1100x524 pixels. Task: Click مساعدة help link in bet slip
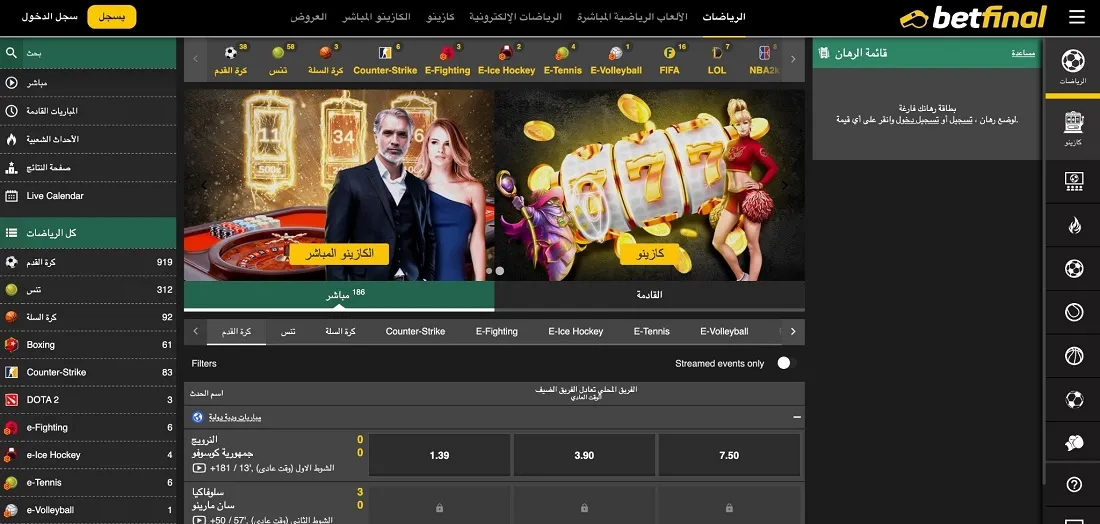click(x=1023, y=53)
